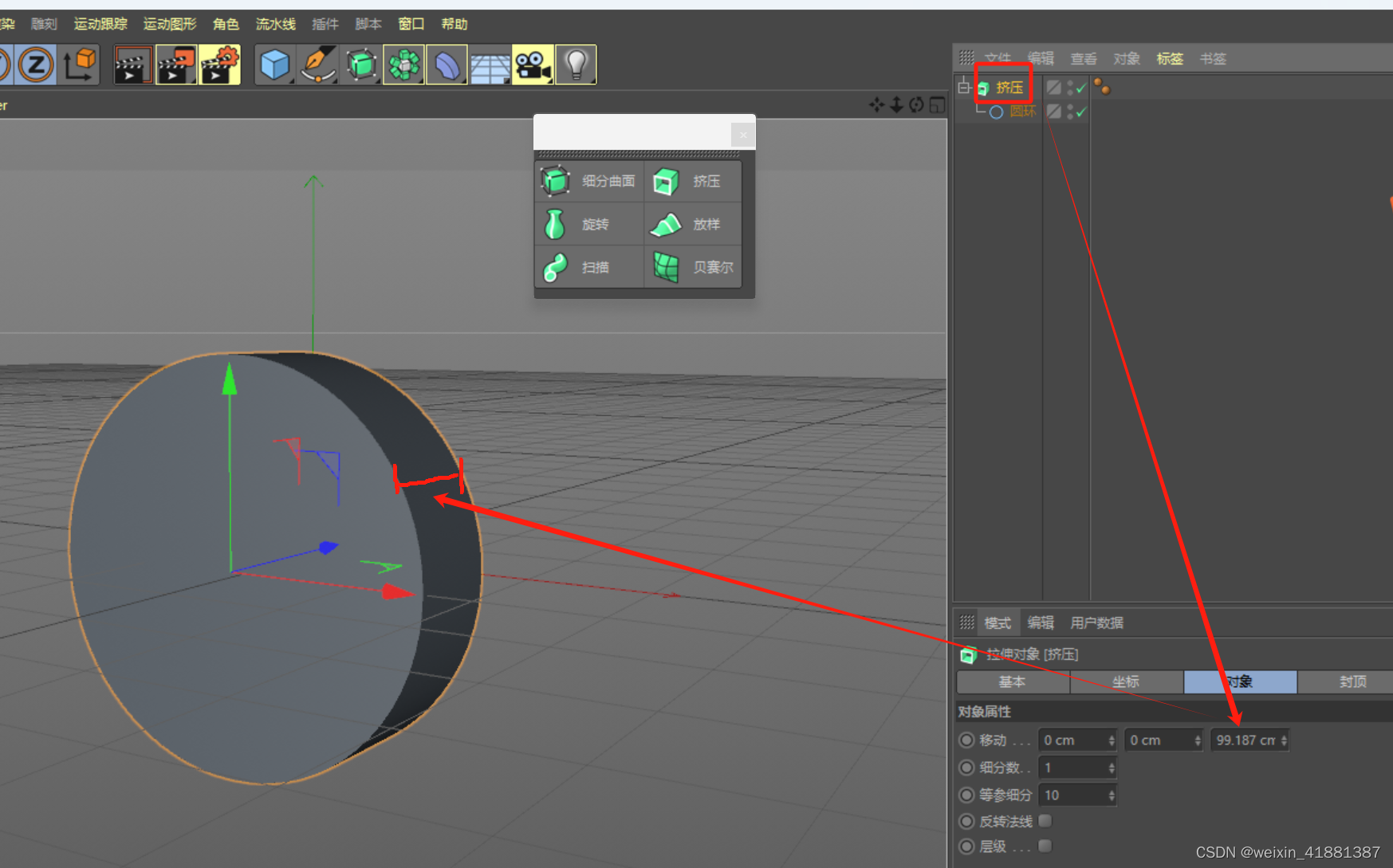Select the 圆环 spline in Object Manager
Image resolution: width=1393 pixels, height=868 pixels.
point(1024,112)
